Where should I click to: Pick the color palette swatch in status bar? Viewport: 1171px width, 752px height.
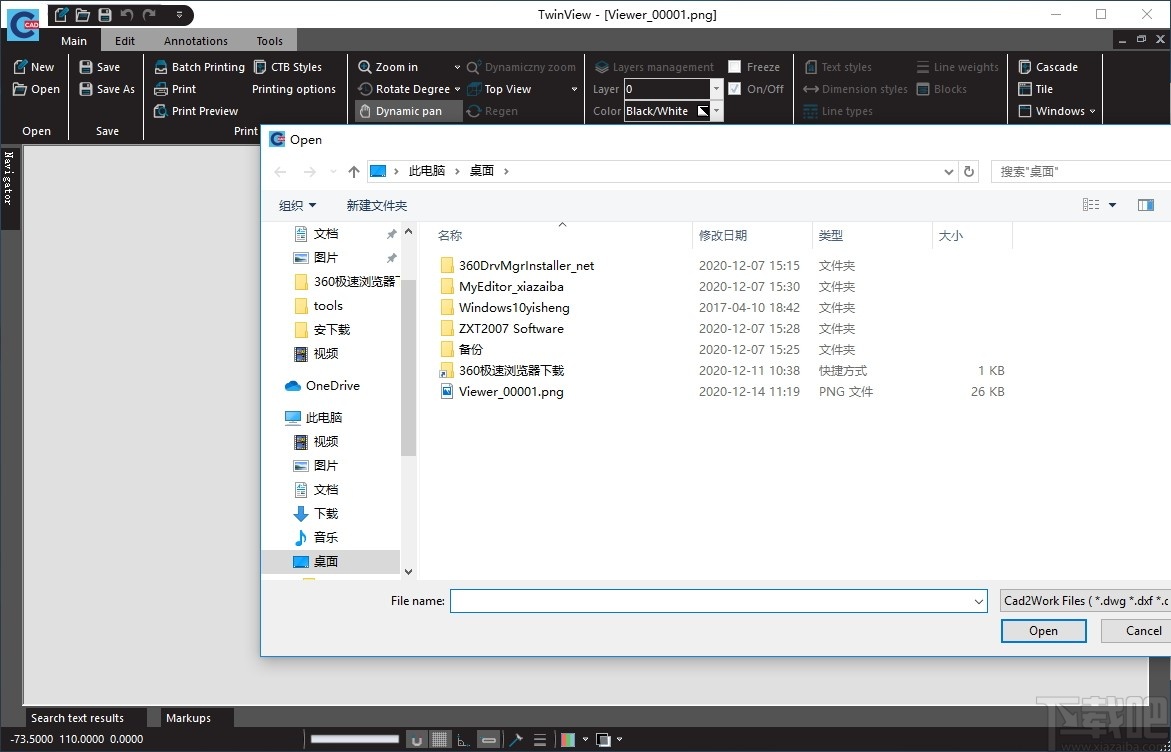568,740
